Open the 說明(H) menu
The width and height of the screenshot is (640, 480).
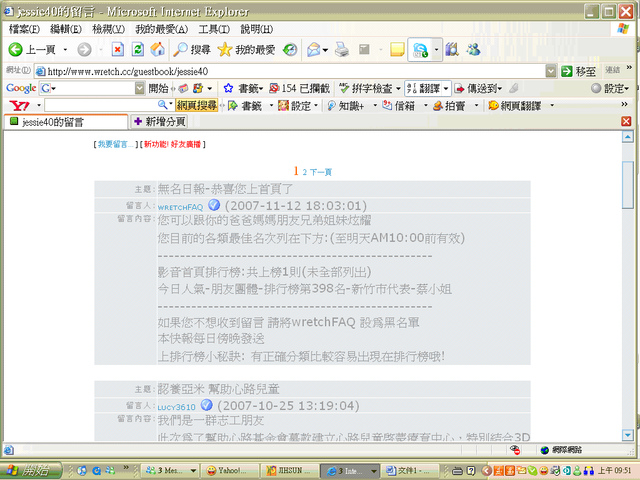click(x=257, y=29)
